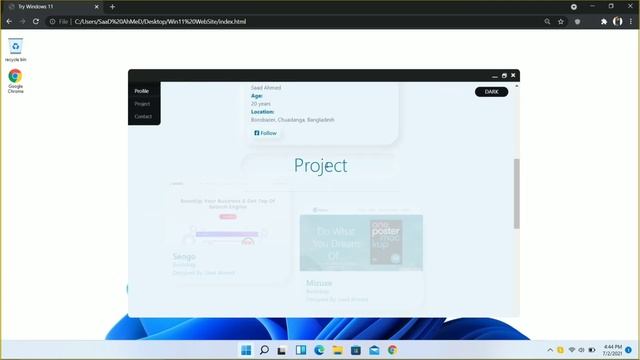Open Google Chrome from taskbar

[393, 350]
